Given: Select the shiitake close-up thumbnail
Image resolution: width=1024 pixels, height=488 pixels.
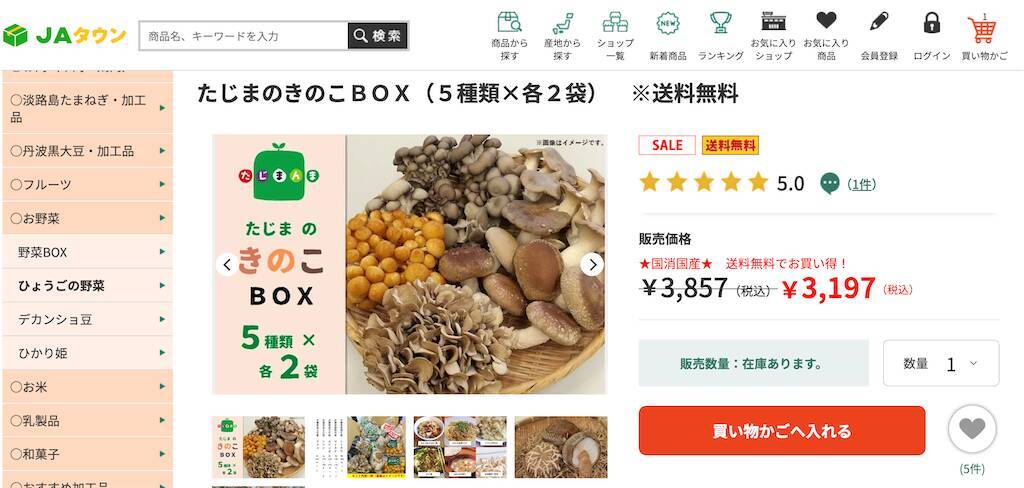Looking at the screenshot, I should point(561,447).
